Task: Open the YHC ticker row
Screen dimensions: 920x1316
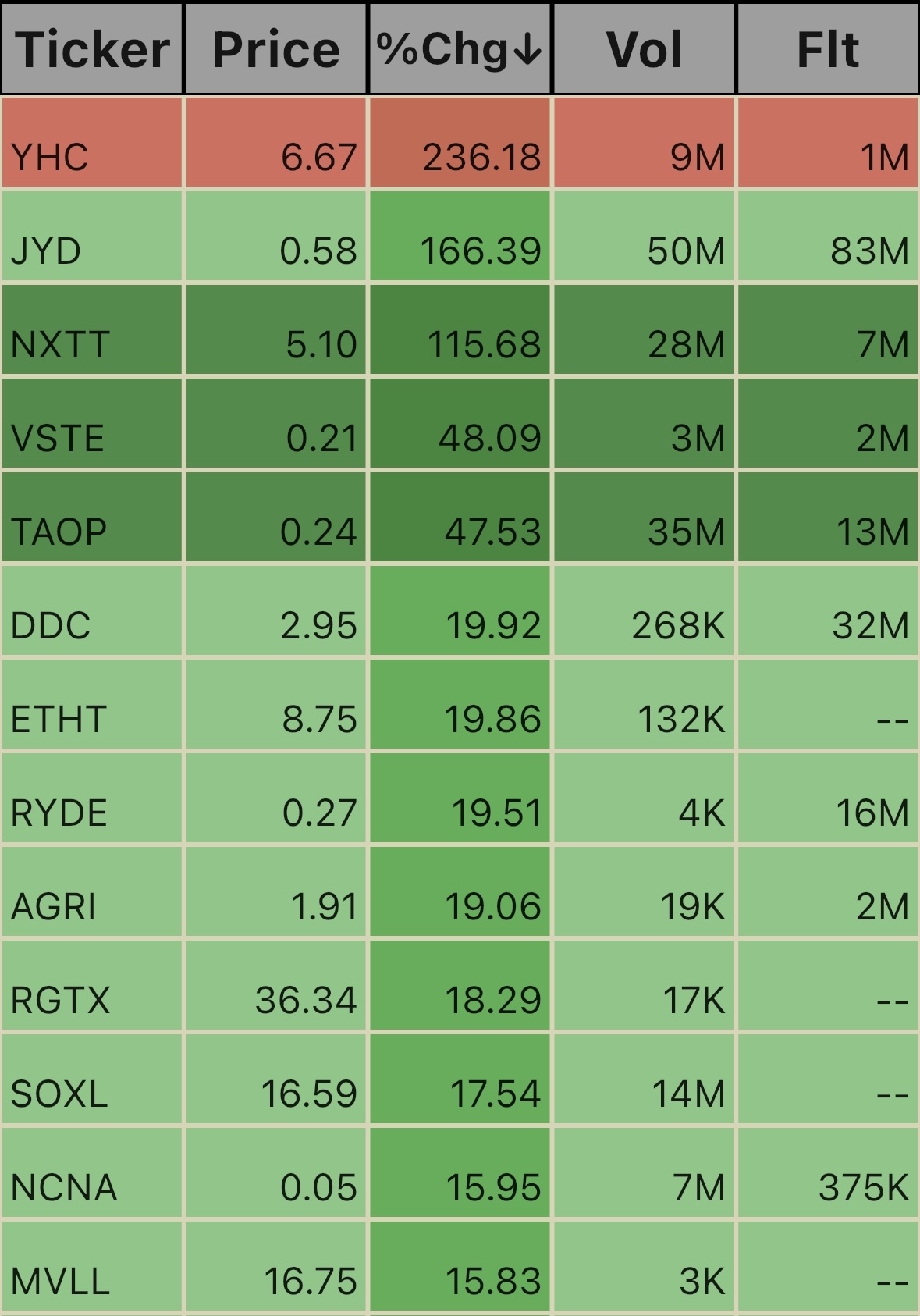Action: click(50, 157)
